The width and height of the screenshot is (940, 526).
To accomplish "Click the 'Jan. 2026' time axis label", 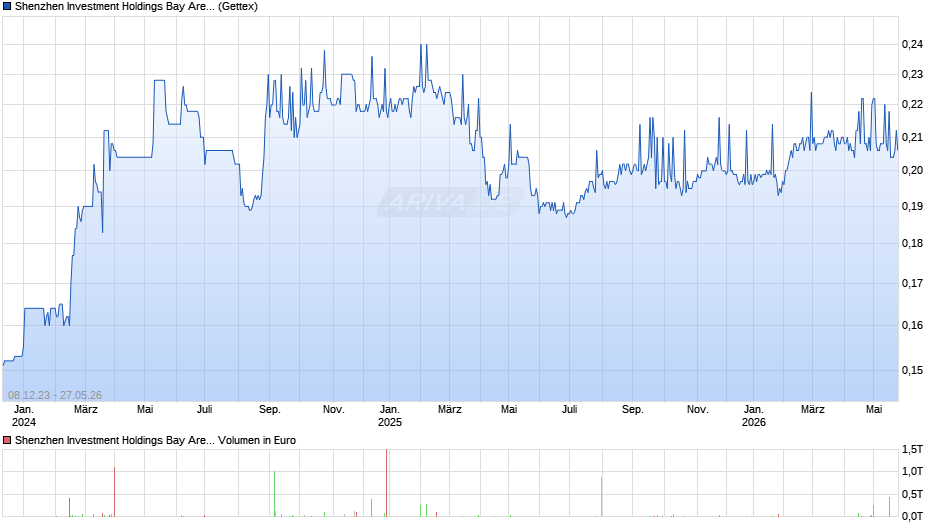I will pos(754,416).
